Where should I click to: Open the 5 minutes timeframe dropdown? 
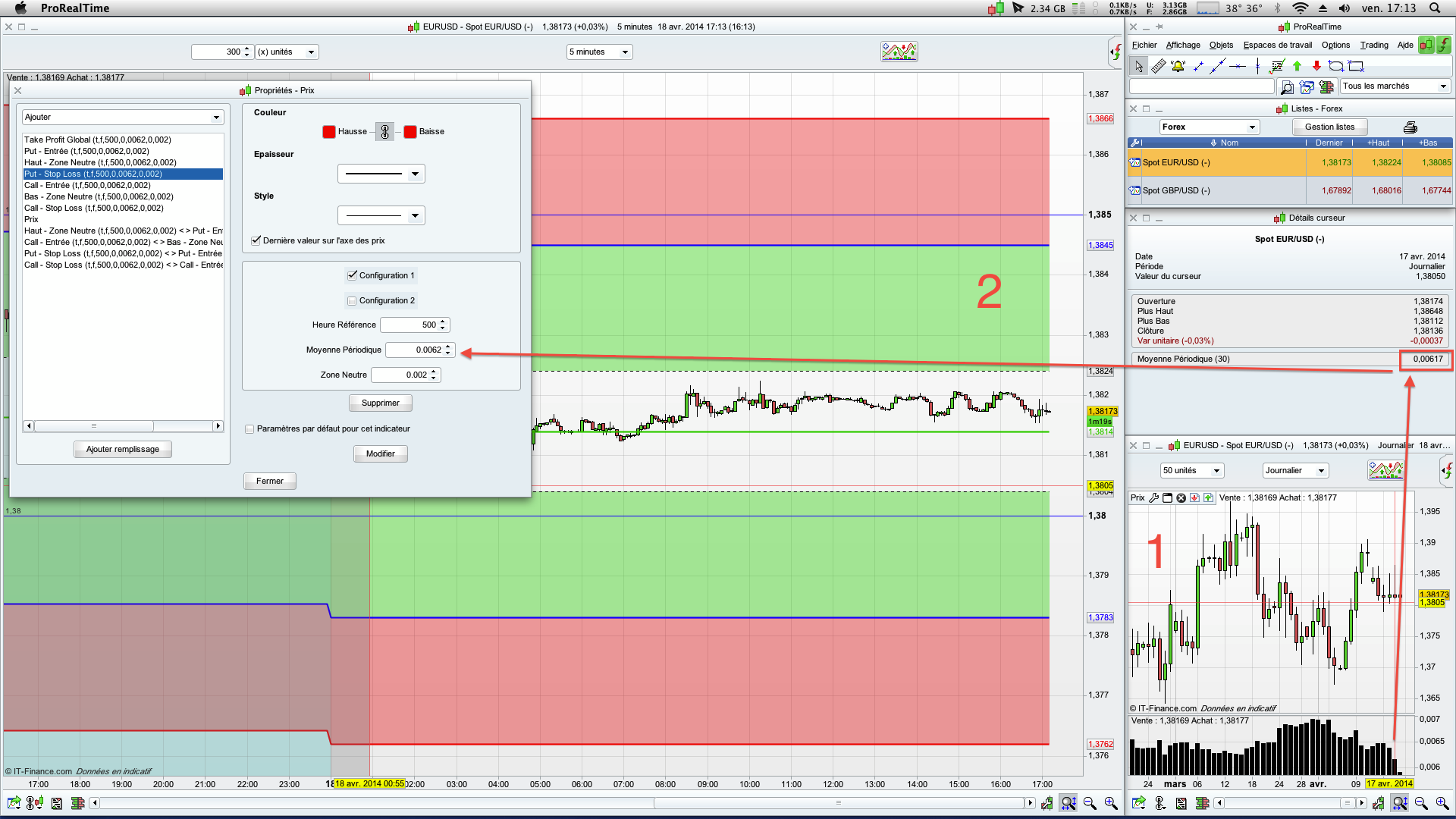599,52
